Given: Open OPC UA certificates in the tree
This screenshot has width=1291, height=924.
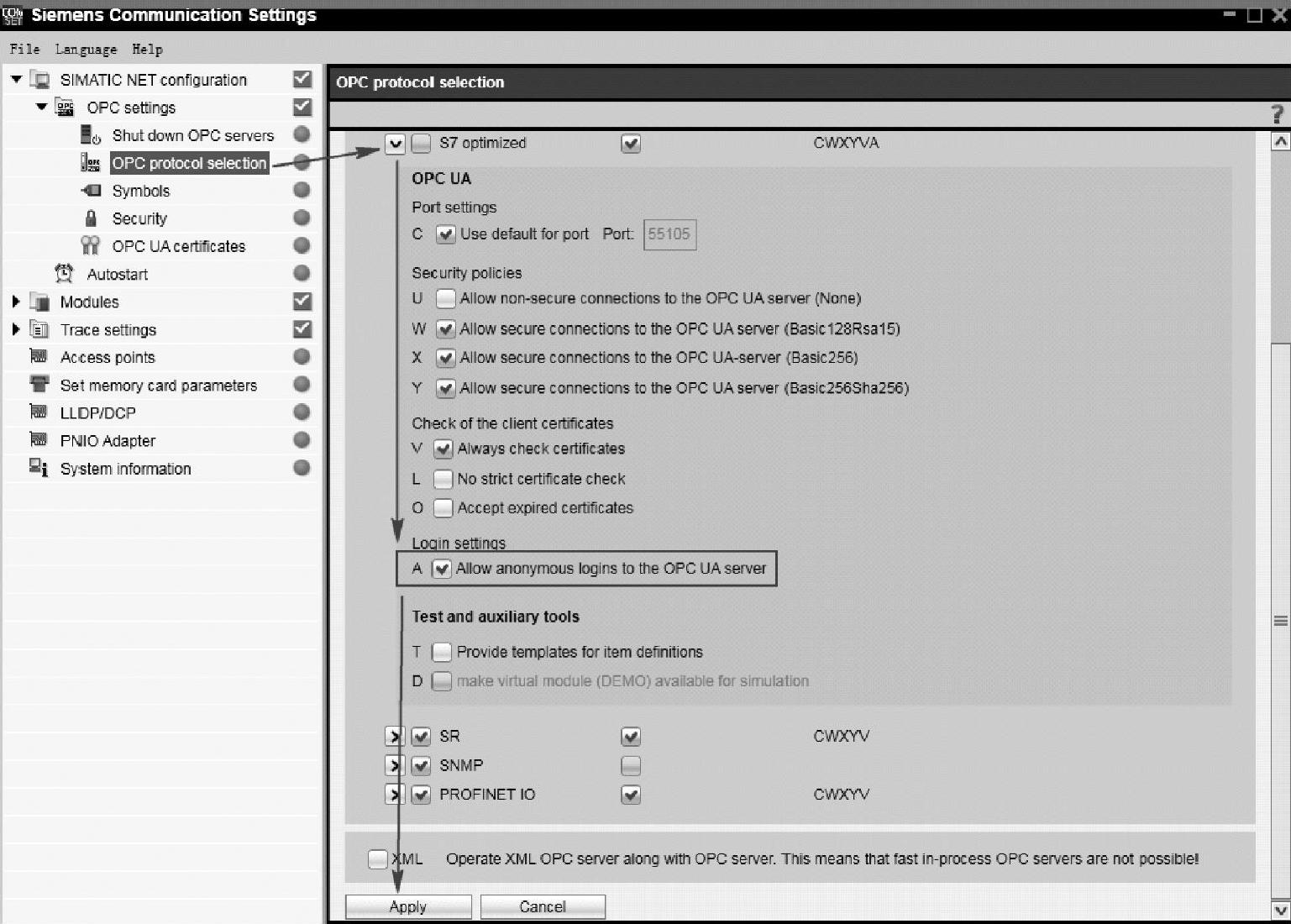Looking at the screenshot, I should click(179, 246).
